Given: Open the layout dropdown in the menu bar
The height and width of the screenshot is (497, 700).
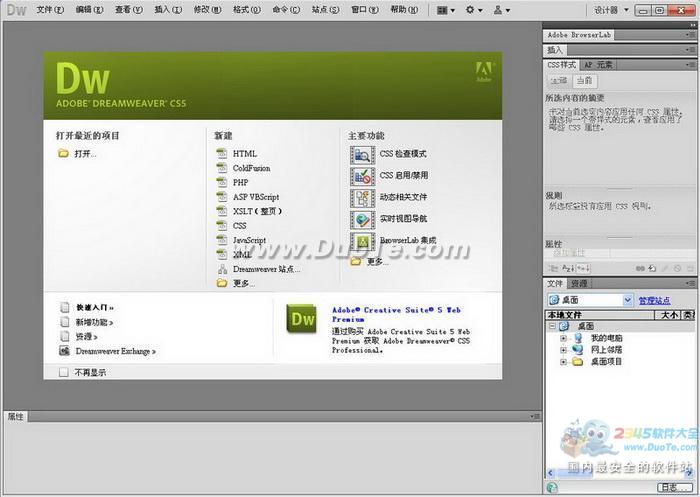Looking at the screenshot, I should [x=445, y=10].
